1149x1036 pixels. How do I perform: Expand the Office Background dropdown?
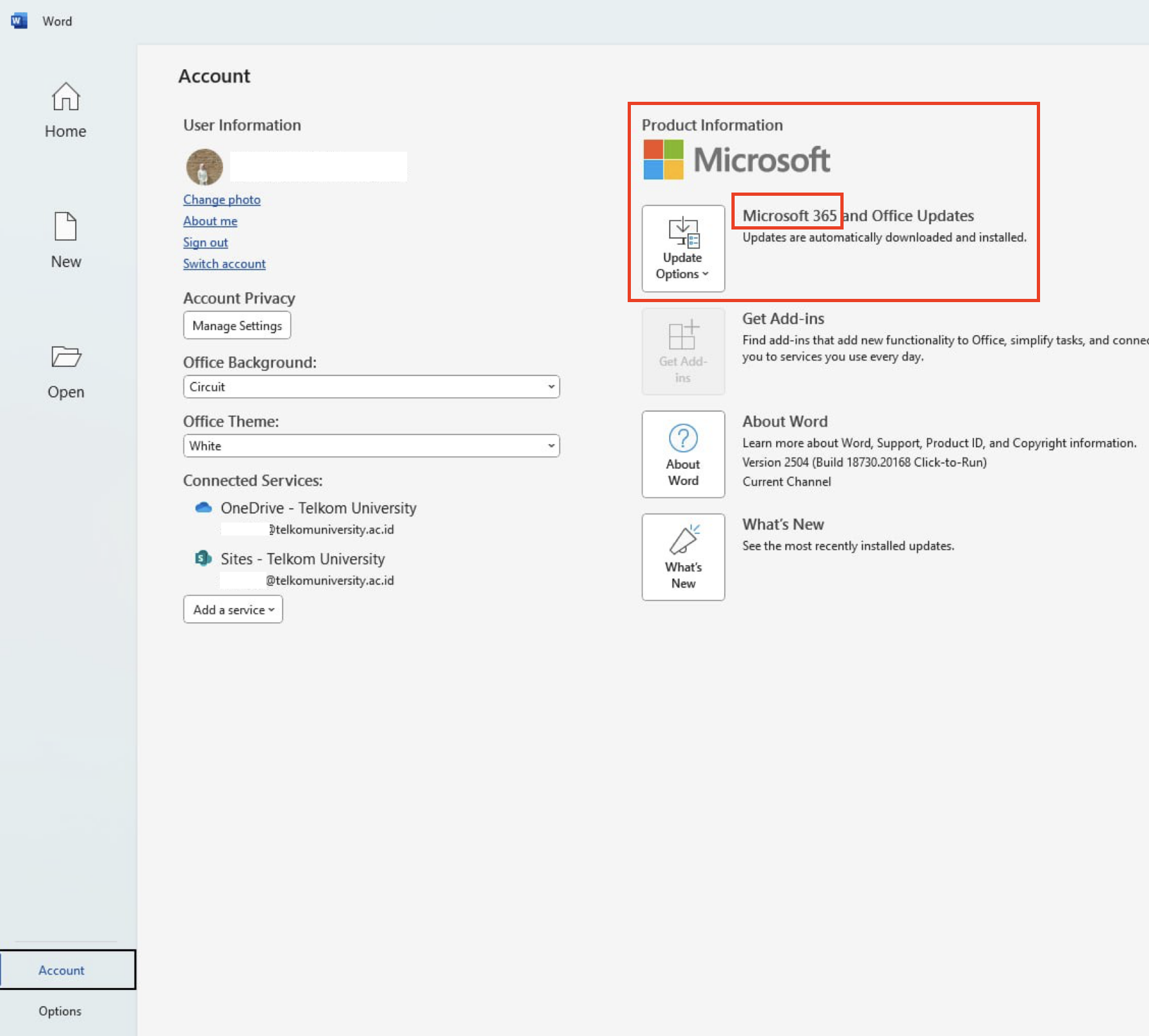point(371,387)
